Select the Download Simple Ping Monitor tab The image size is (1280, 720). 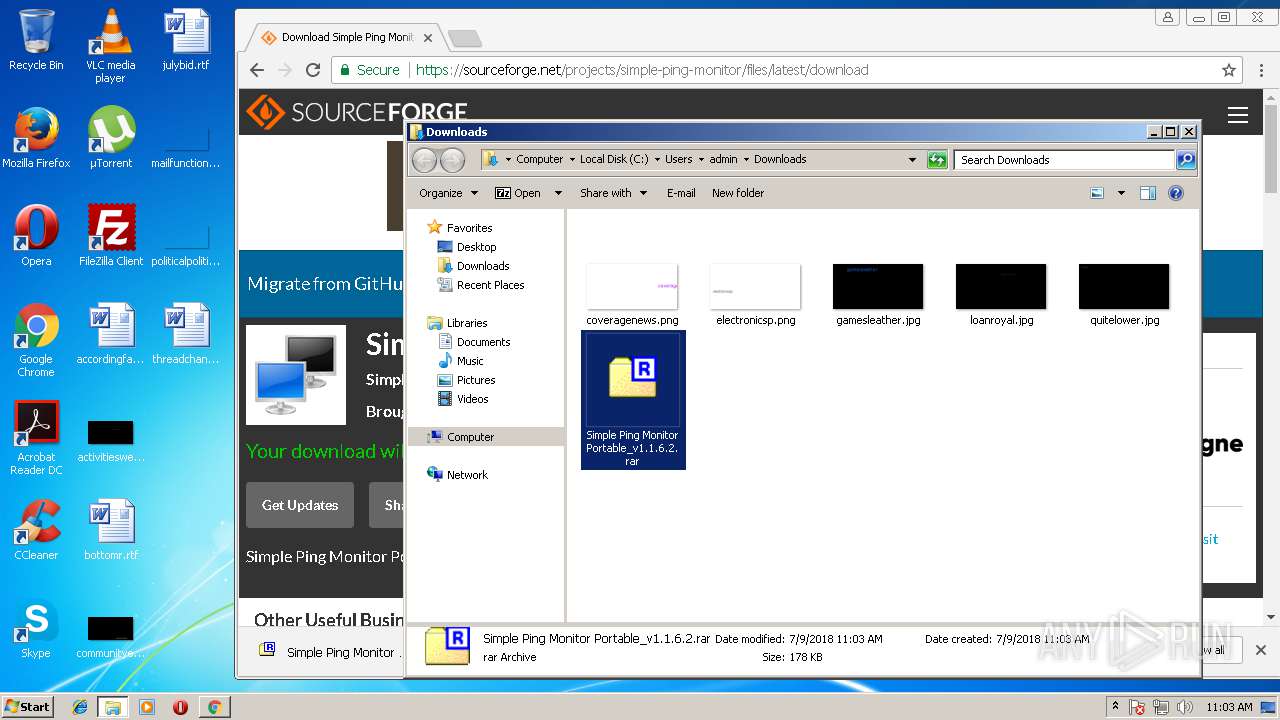coord(345,38)
